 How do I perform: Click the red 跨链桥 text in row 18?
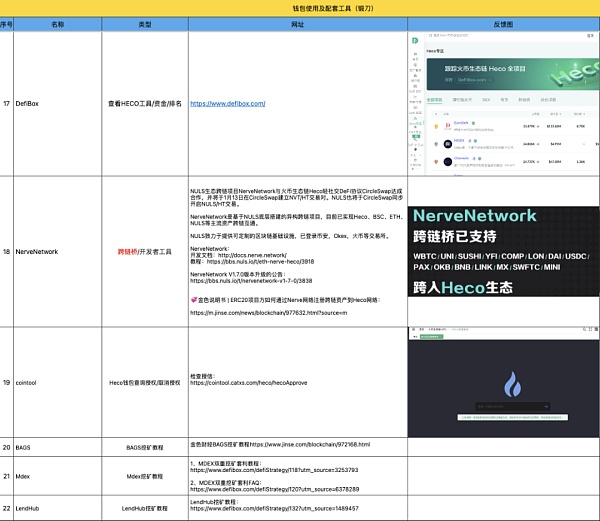(129, 252)
